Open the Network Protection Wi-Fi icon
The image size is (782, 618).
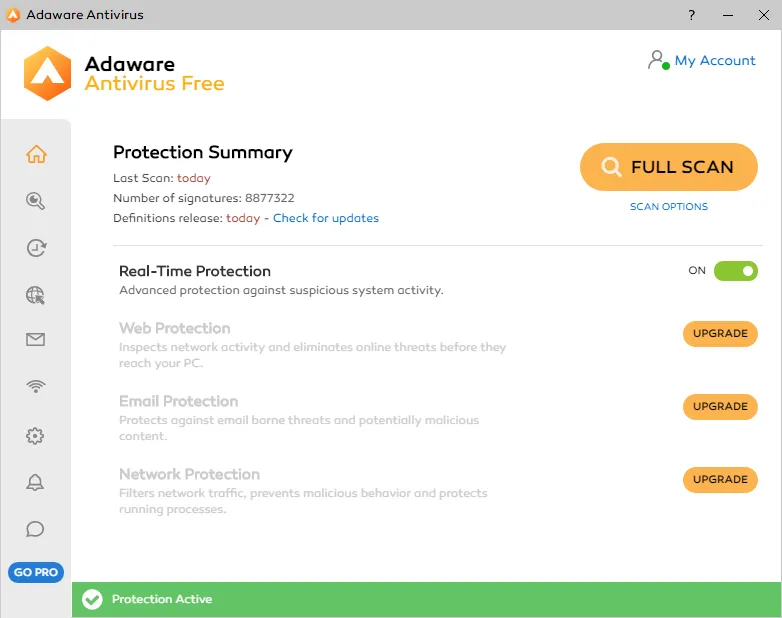pos(36,387)
